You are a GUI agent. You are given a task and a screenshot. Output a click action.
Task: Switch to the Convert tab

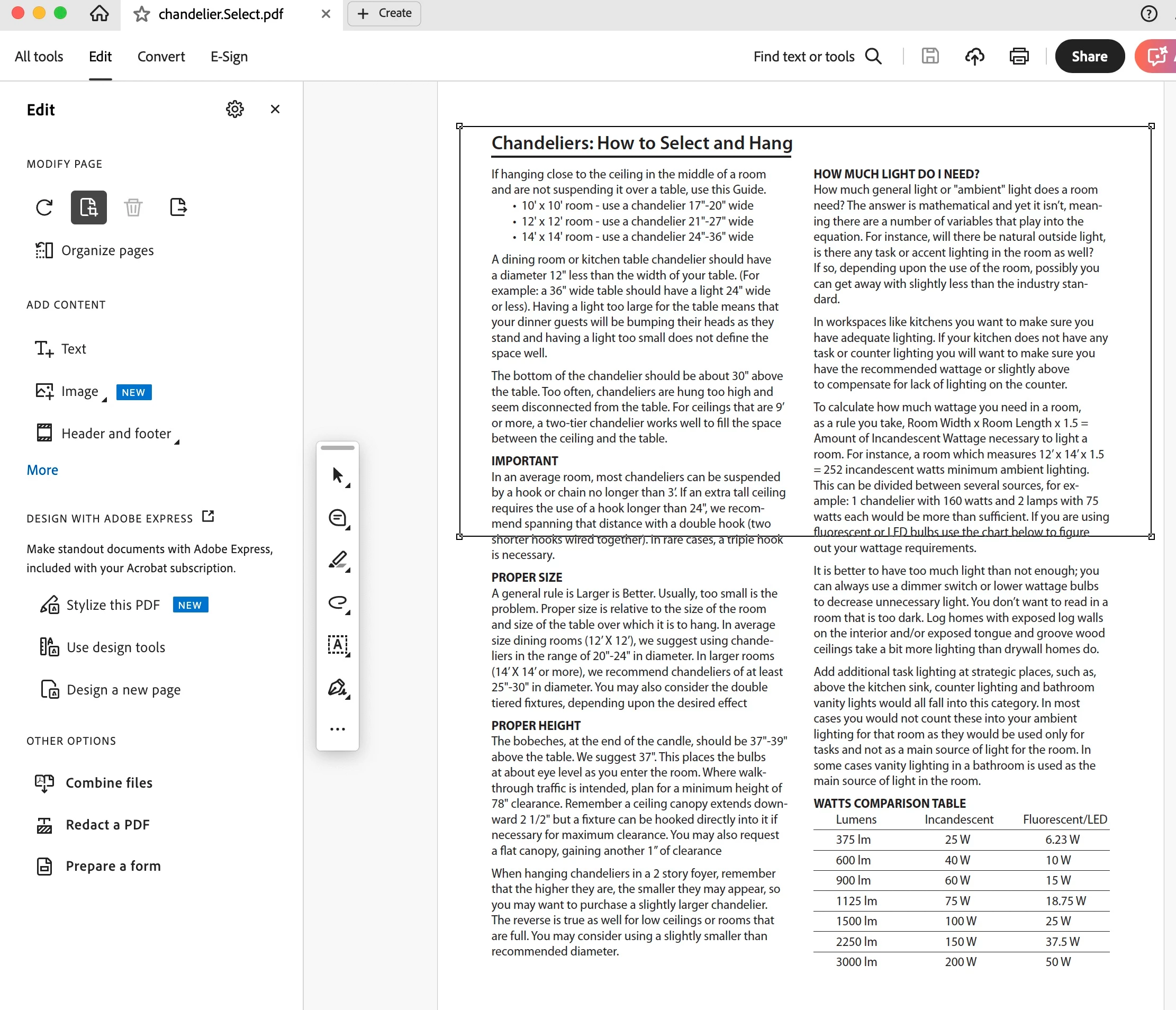[160, 56]
